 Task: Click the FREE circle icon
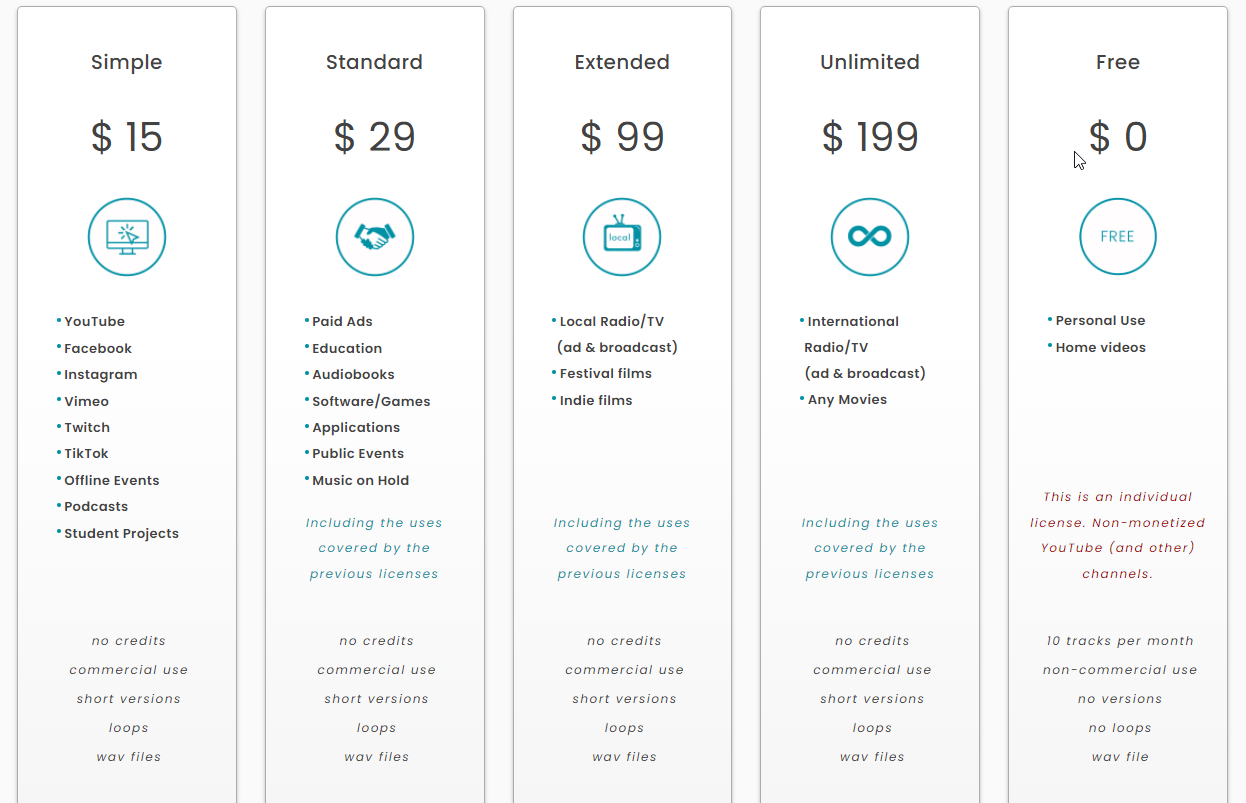pyautogui.click(x=1118, y=237)
